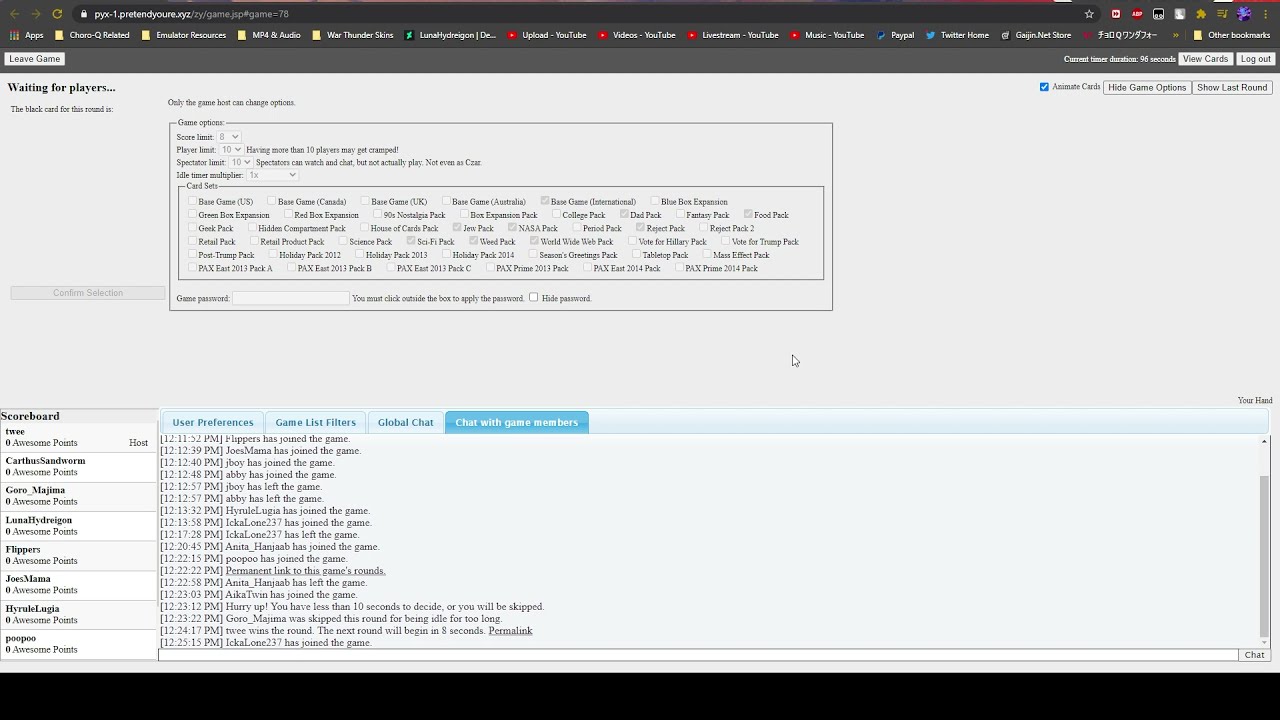Open the Permalink for twee's round win
Image resolution: width=1280 pixels, height=720 pixels.
tap(510, 631)
